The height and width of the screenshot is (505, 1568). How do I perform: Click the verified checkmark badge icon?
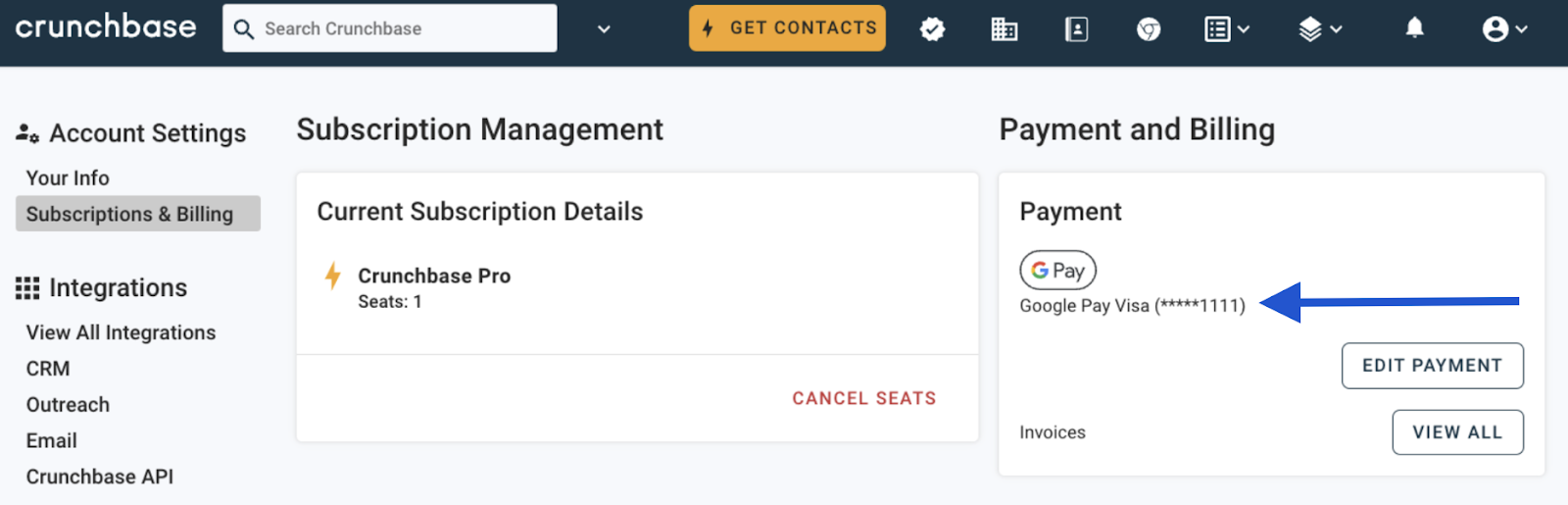[932, 29]
